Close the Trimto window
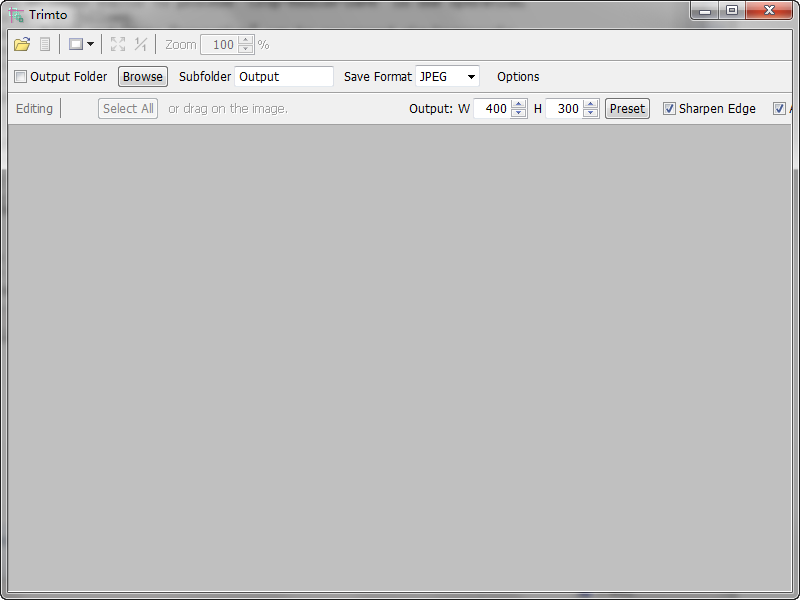The width and height of the screenshot is (800, 600). 769,11
